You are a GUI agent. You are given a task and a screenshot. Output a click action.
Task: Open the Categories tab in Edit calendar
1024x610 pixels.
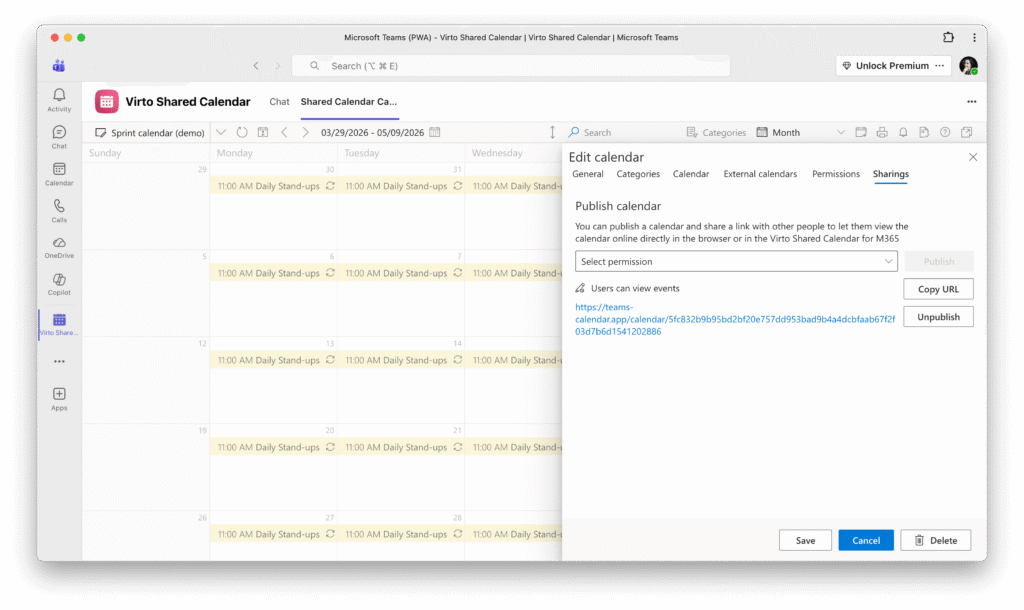638,174
